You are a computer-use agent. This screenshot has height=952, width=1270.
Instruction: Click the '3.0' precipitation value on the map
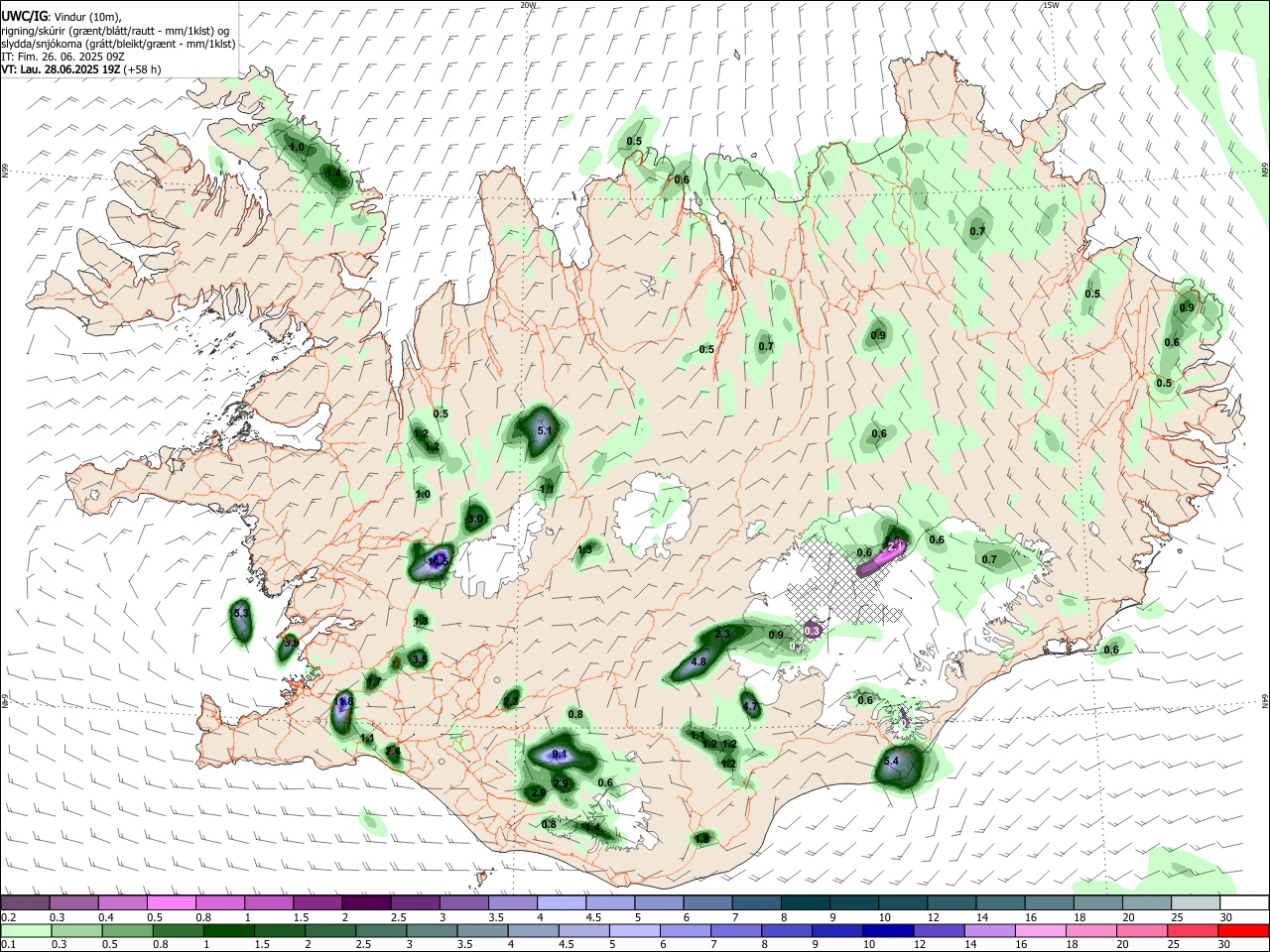point(475,520)
